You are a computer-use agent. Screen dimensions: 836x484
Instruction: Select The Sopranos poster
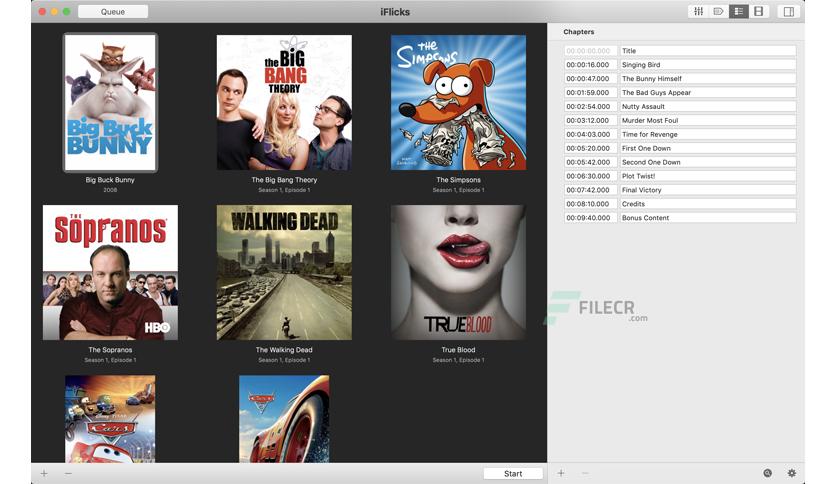(x=110, y=272)
